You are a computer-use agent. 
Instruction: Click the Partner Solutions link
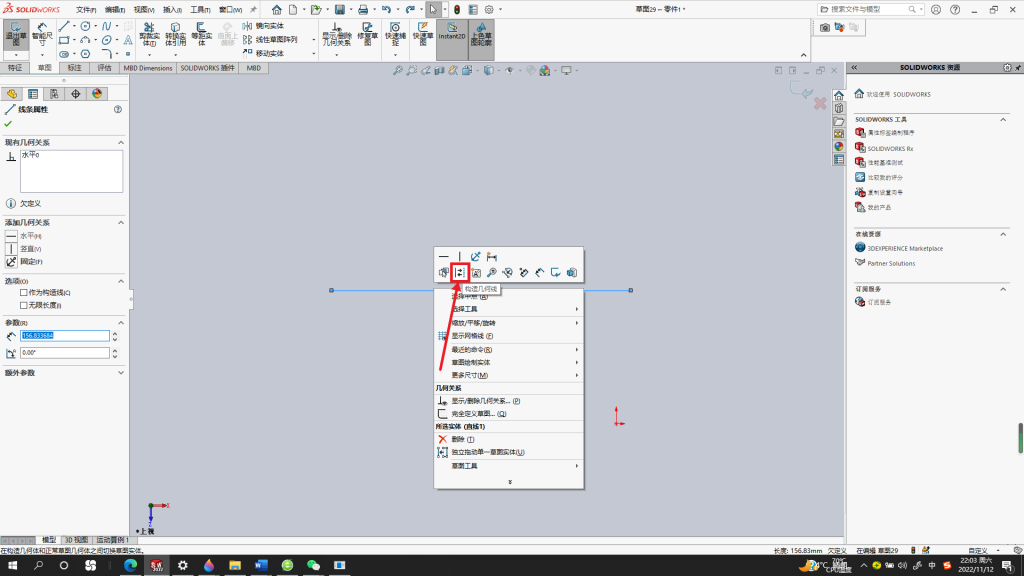pos(891,263)
